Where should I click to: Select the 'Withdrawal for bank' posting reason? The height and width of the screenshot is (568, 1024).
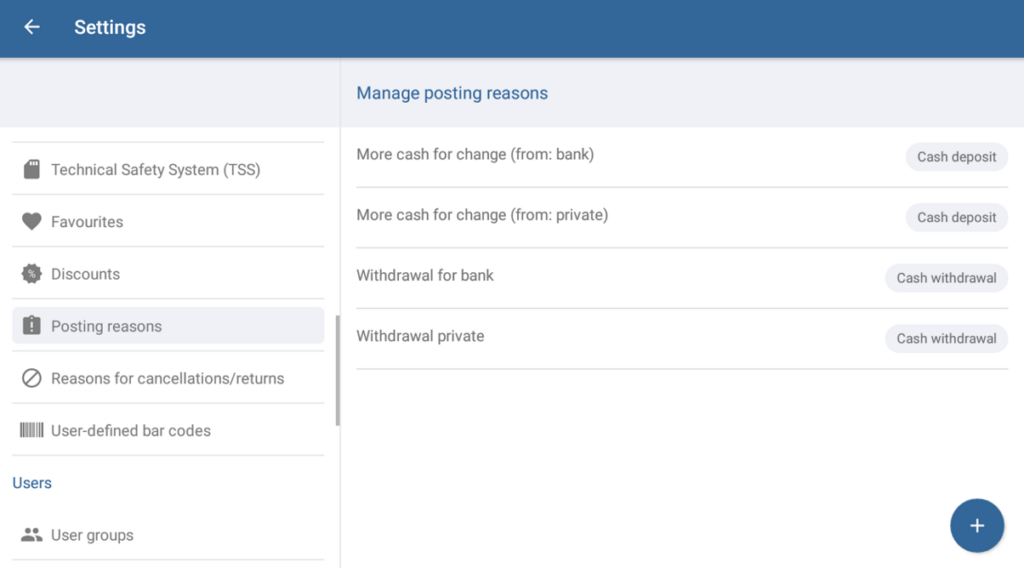[425, 275]
